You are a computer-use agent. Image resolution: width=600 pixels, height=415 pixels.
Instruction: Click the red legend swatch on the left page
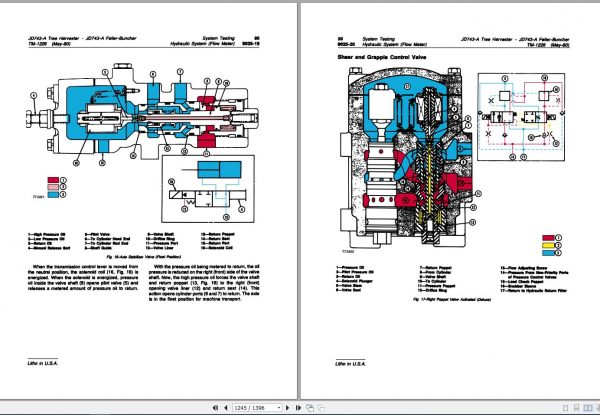point(53,180)
